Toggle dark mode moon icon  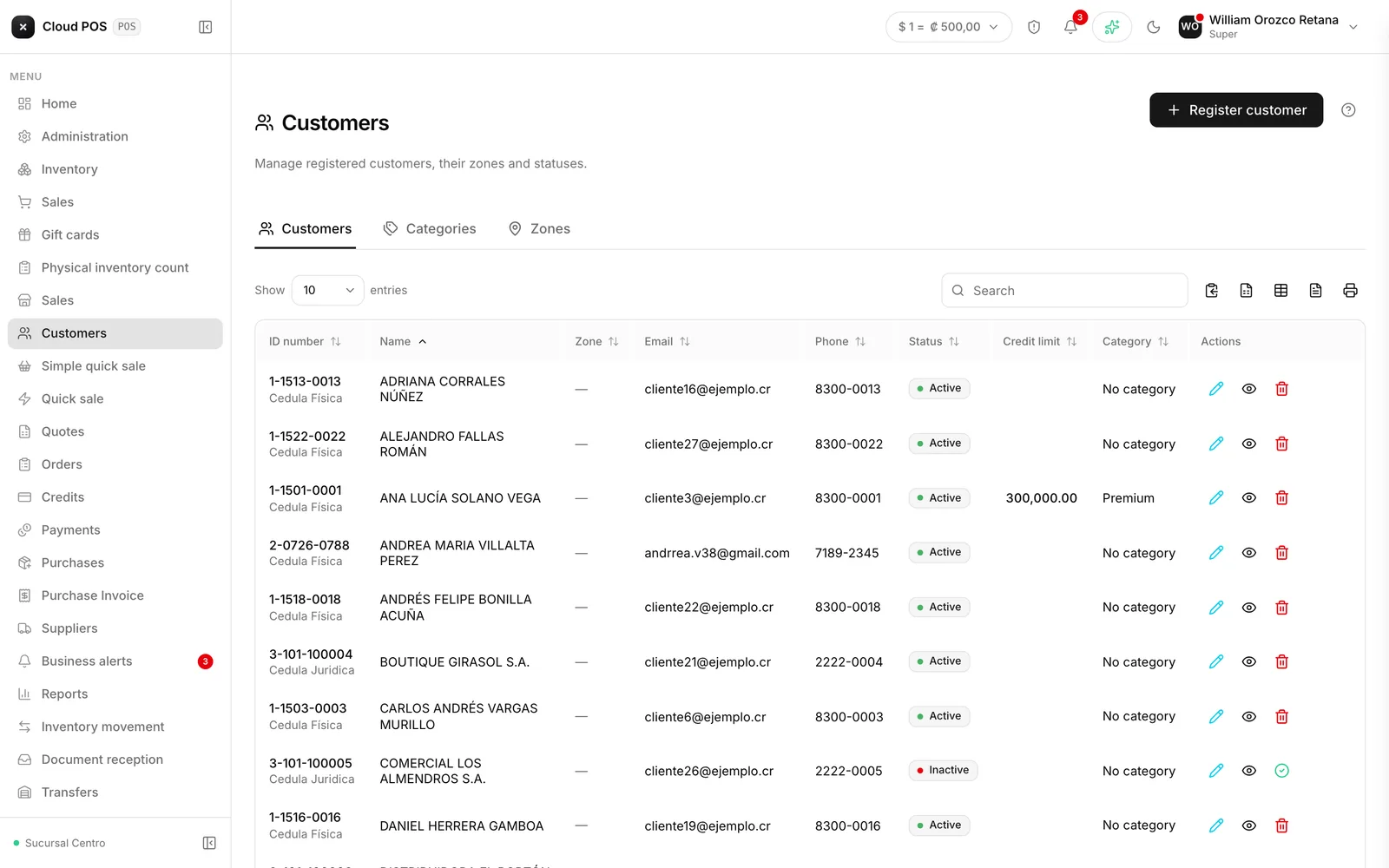(1154, 27)
